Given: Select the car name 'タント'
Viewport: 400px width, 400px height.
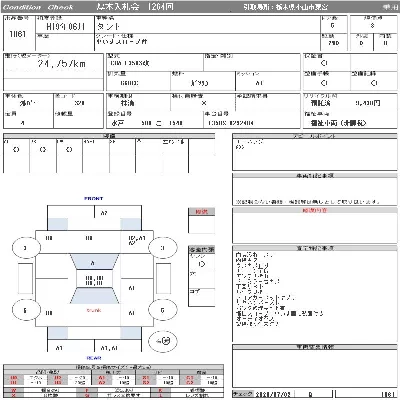Looking at the screenshot, I should point(108,26).
